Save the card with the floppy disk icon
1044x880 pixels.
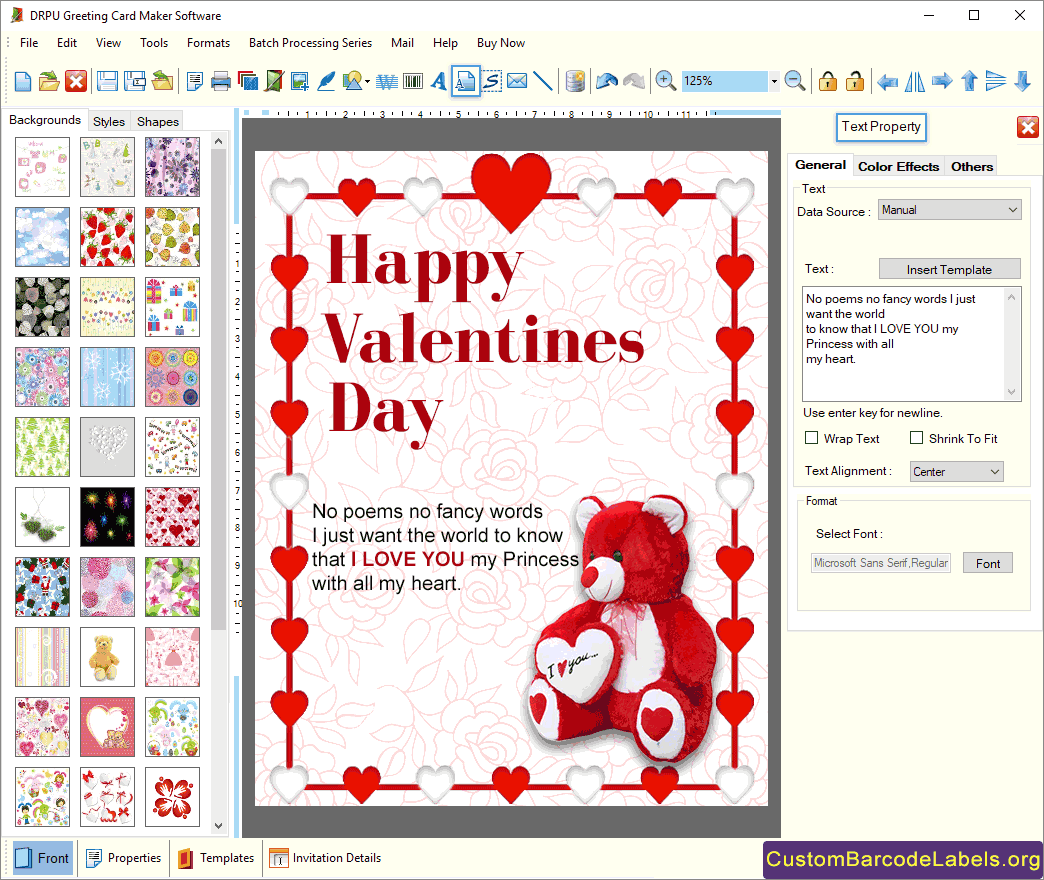coord(107,81)
